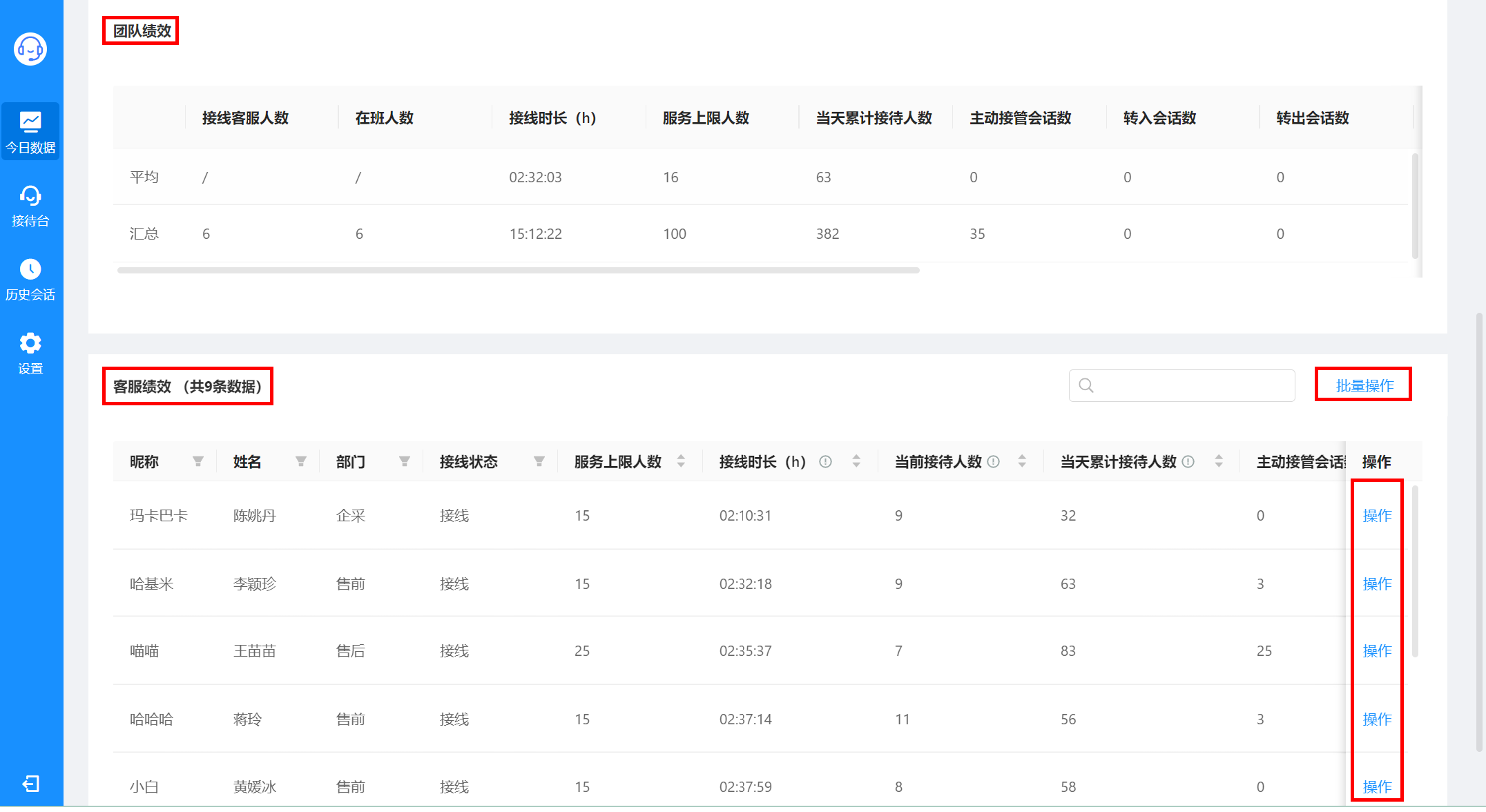
Task: Click department 企采
Action: tap(351, 515)
